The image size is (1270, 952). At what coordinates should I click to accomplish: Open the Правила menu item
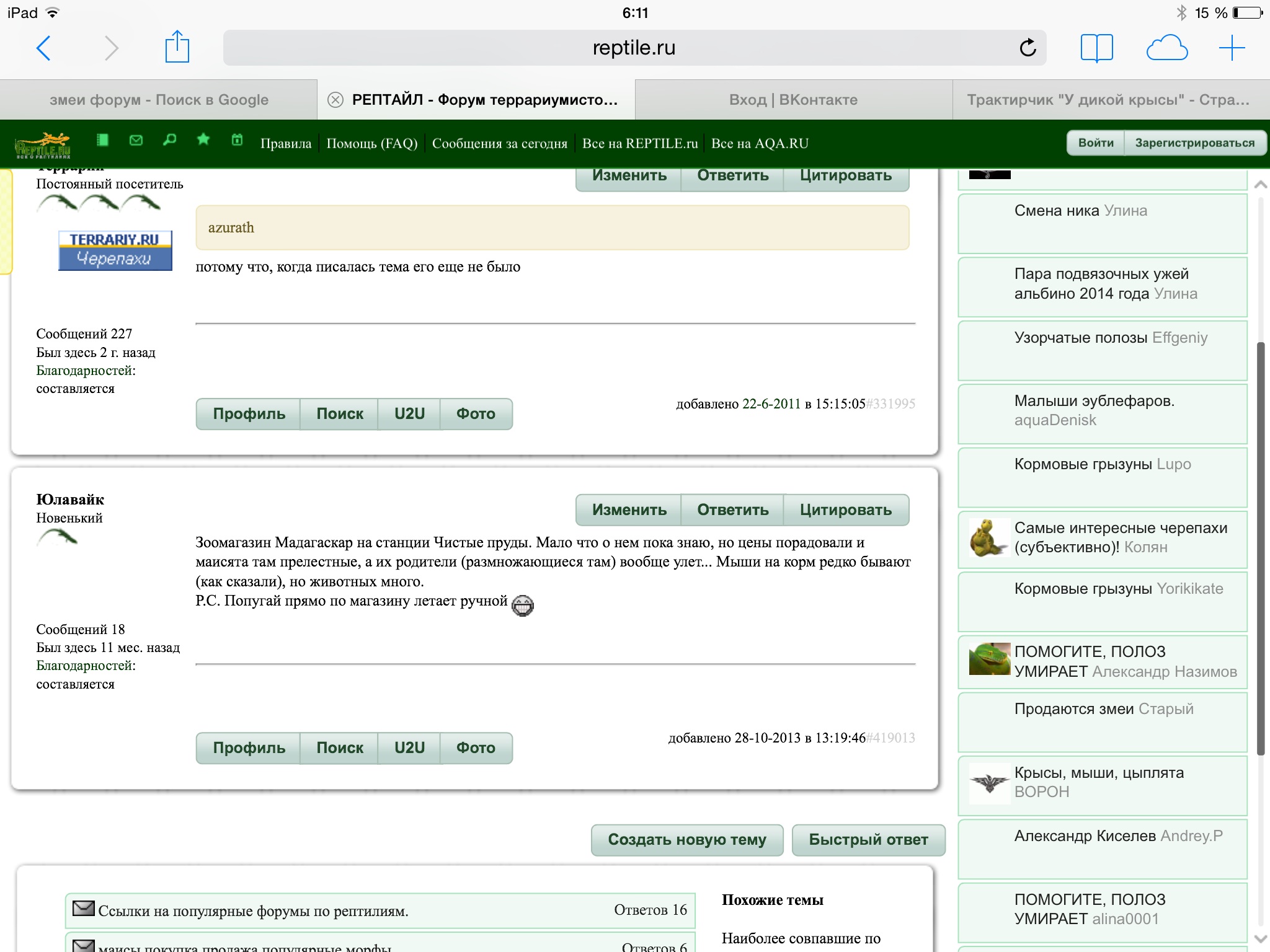click(285, 144)
